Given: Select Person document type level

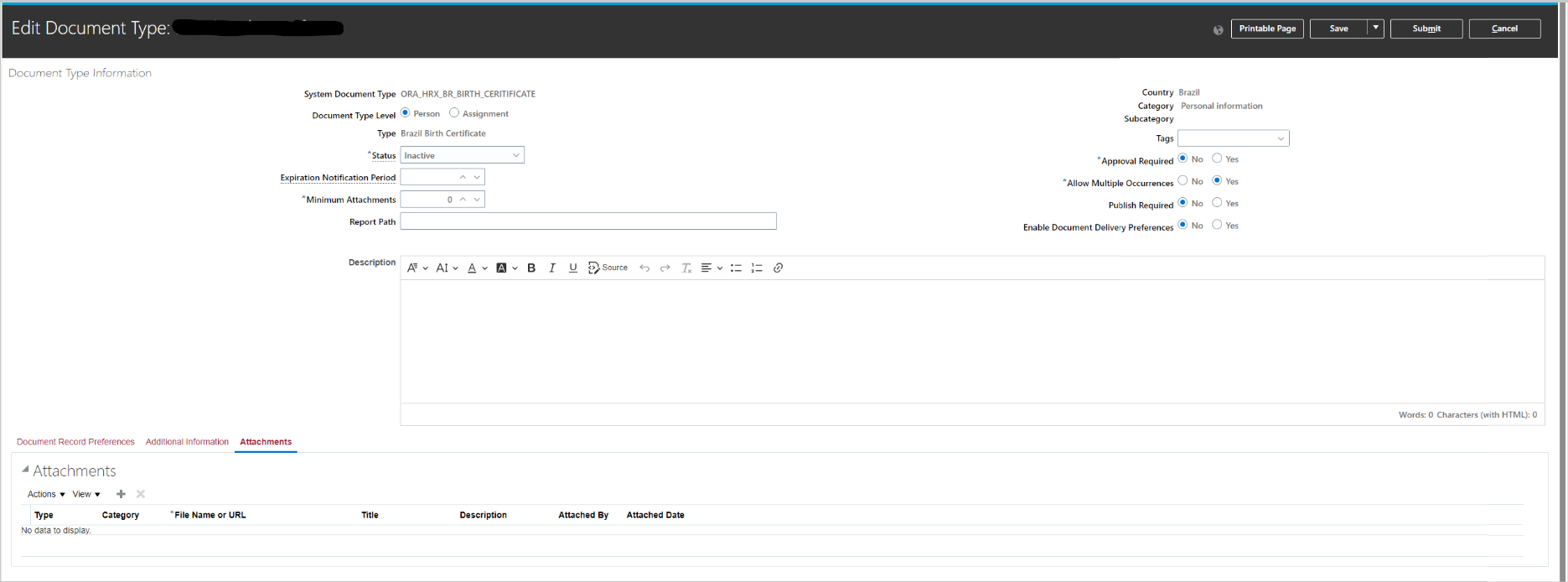Looking at the screenshot, I should (406, 112).
